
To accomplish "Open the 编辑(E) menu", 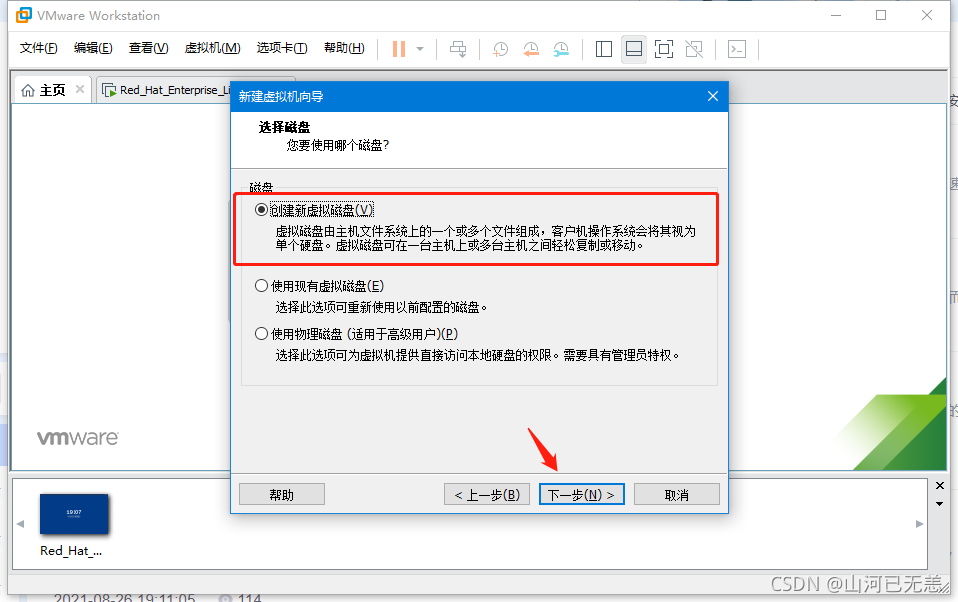I will (93, 48).
